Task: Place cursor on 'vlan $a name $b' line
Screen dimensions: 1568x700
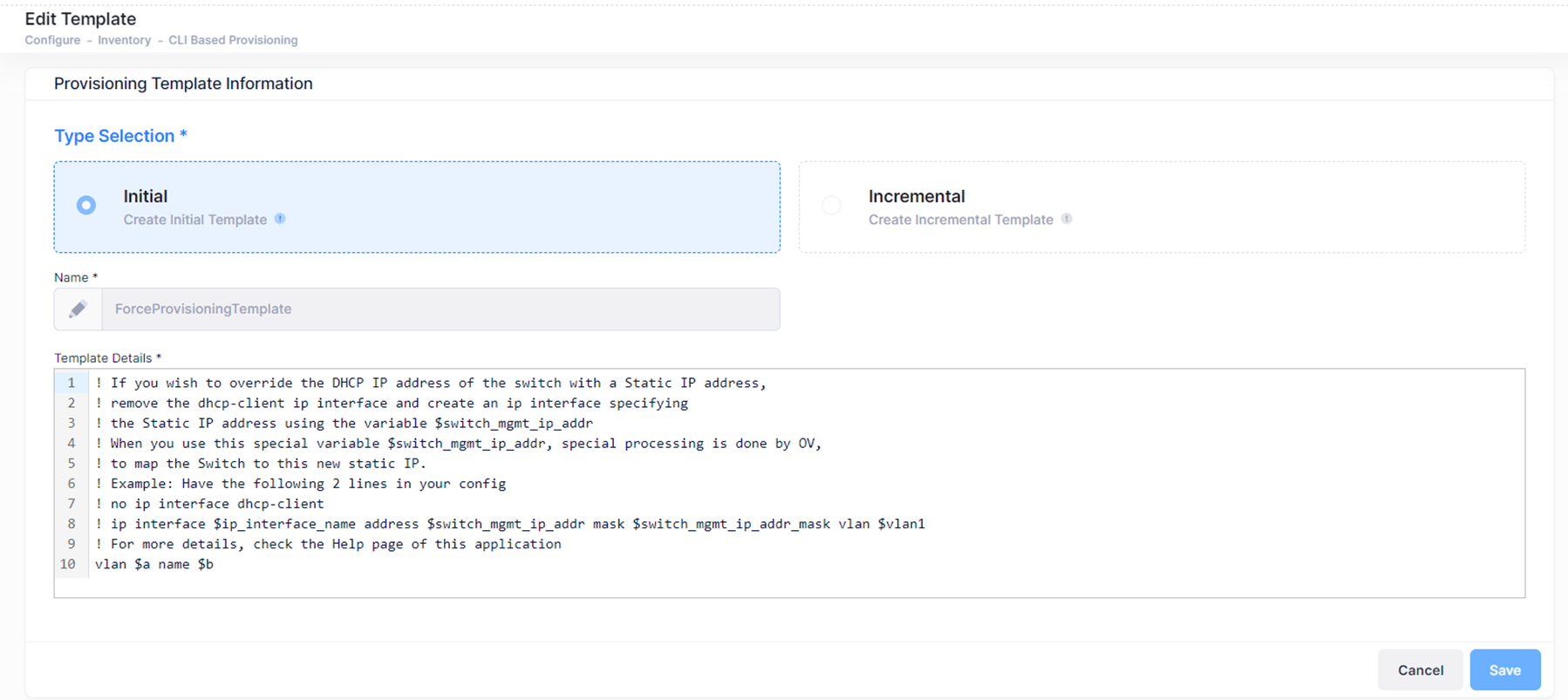Action: pyautogui.click(x=154, y=564)
